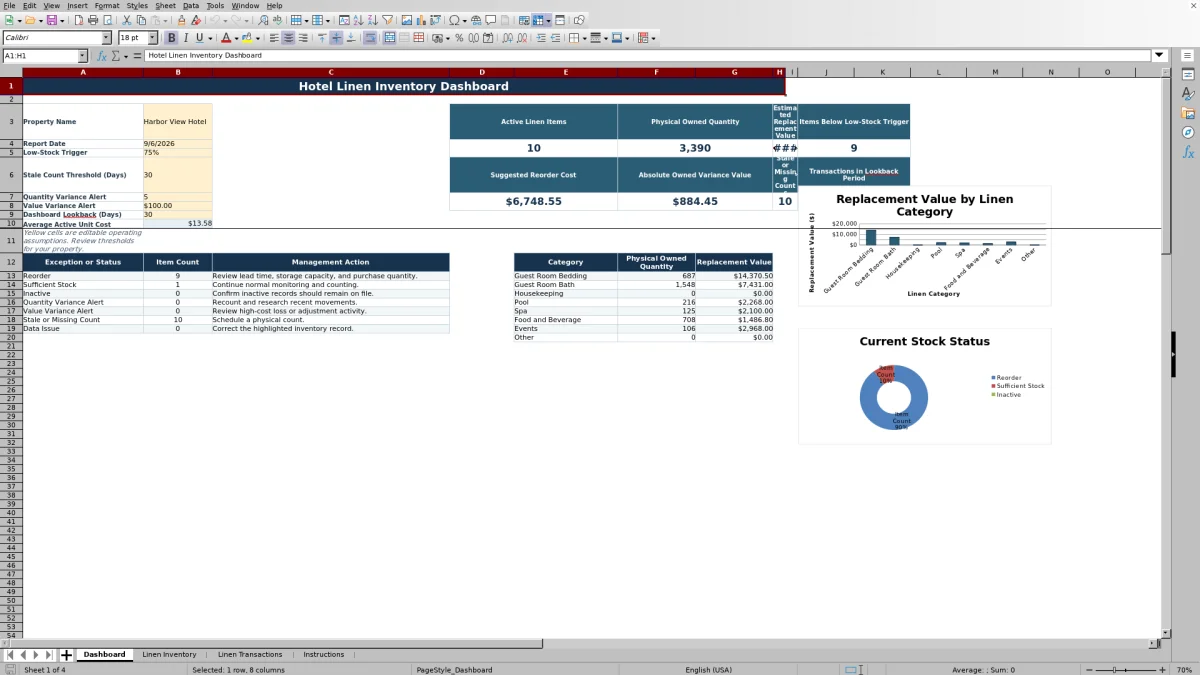Open the Format menu
The width and height of the screenshot is (1200, 675).
(107, 5)
